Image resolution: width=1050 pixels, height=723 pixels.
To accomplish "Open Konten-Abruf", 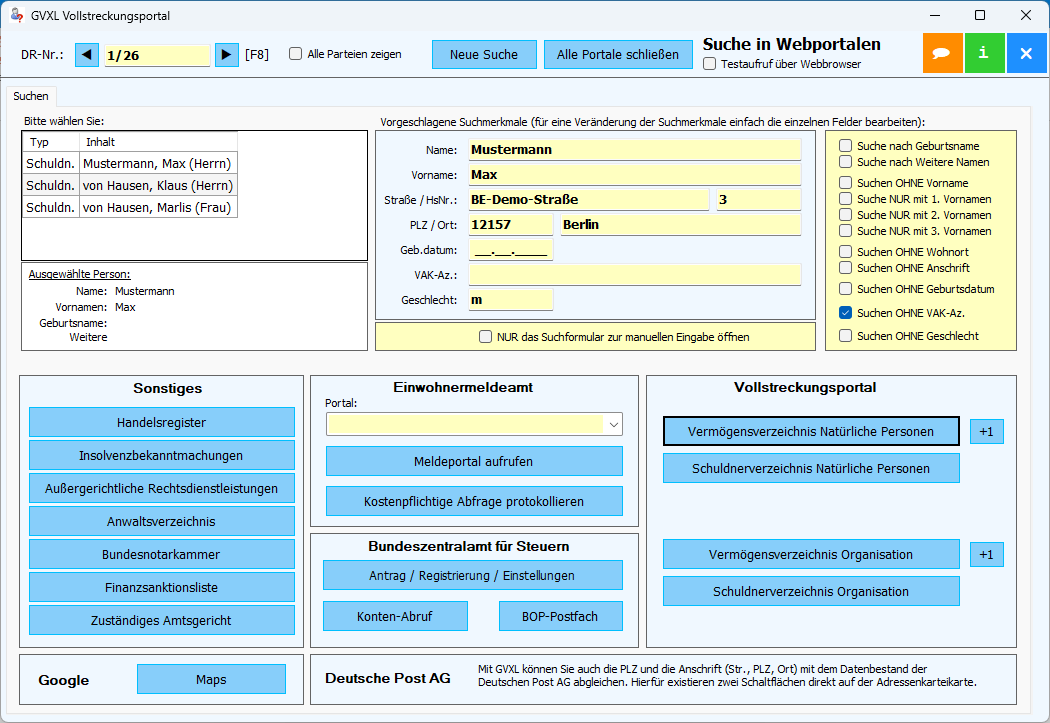I will click(395, 616).
